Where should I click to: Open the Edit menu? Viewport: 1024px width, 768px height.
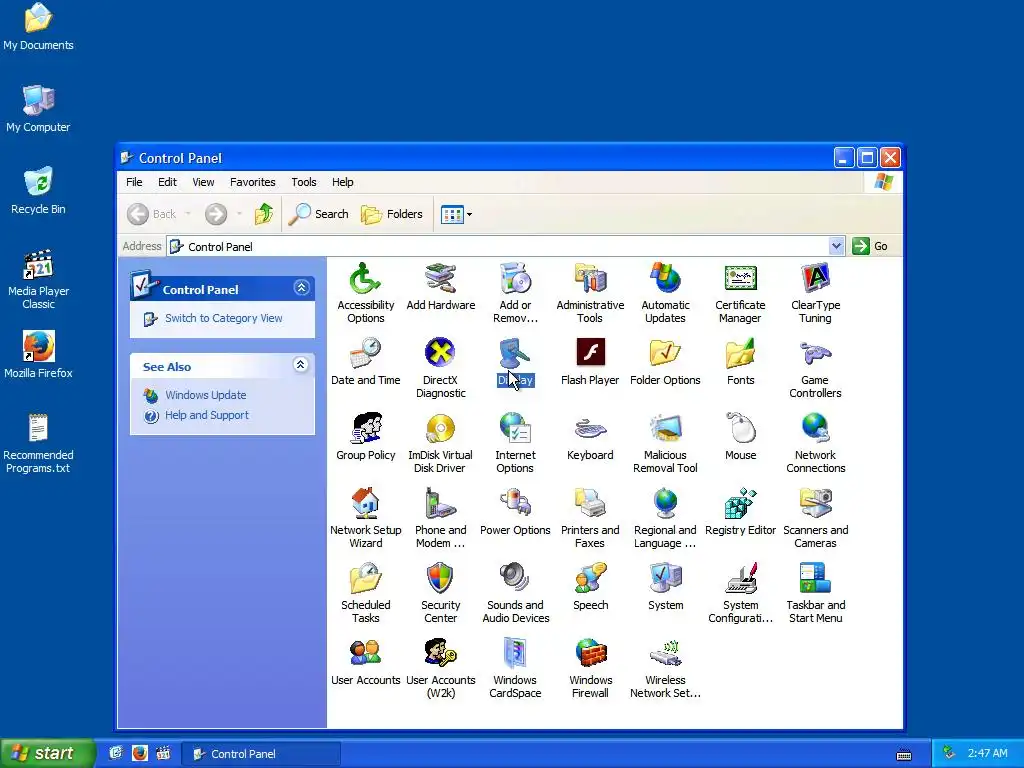[167, 182]
